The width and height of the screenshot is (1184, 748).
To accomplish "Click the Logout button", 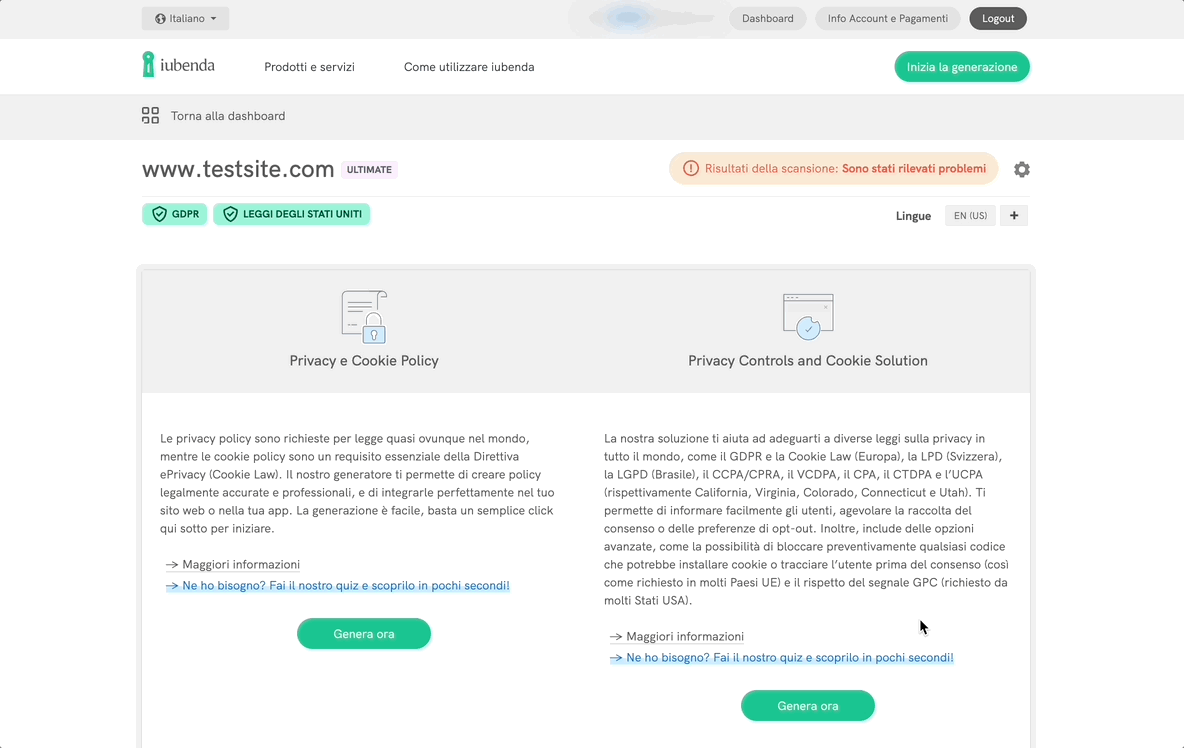I will 998,18.
